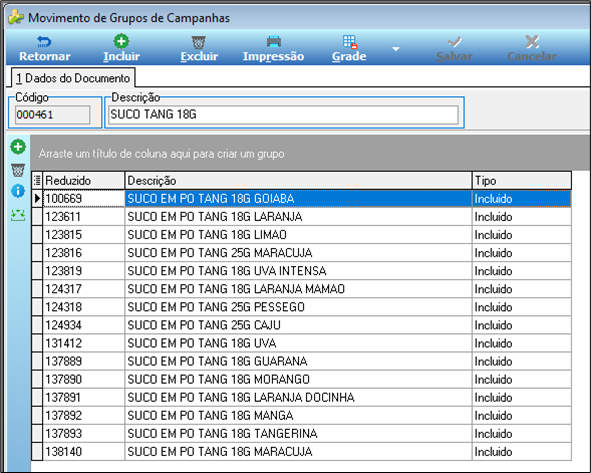Select the 1 Dados do Documento tab
The image size is (591, 473).
[73, 78]
